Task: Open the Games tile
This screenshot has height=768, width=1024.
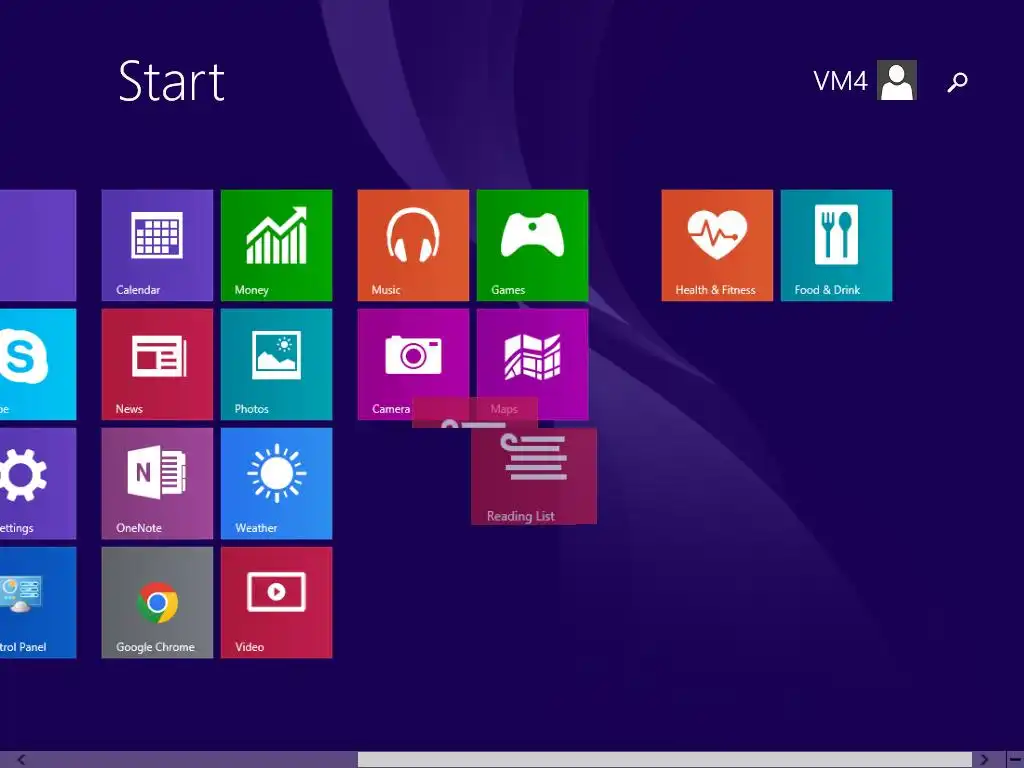Action: [x=532, y=246]
